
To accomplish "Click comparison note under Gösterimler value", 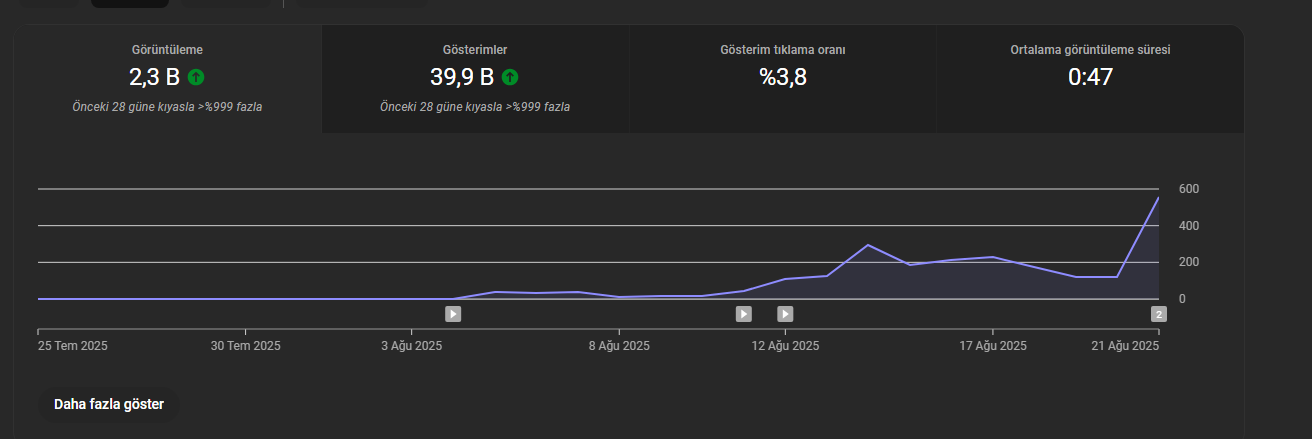I will click(475, 106).
